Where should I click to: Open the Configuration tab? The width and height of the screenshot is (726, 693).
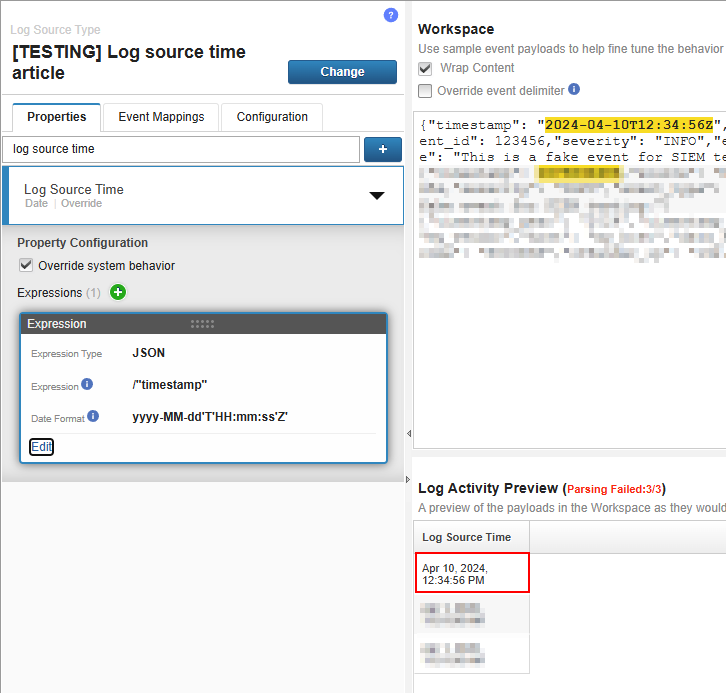pos(272,117)
